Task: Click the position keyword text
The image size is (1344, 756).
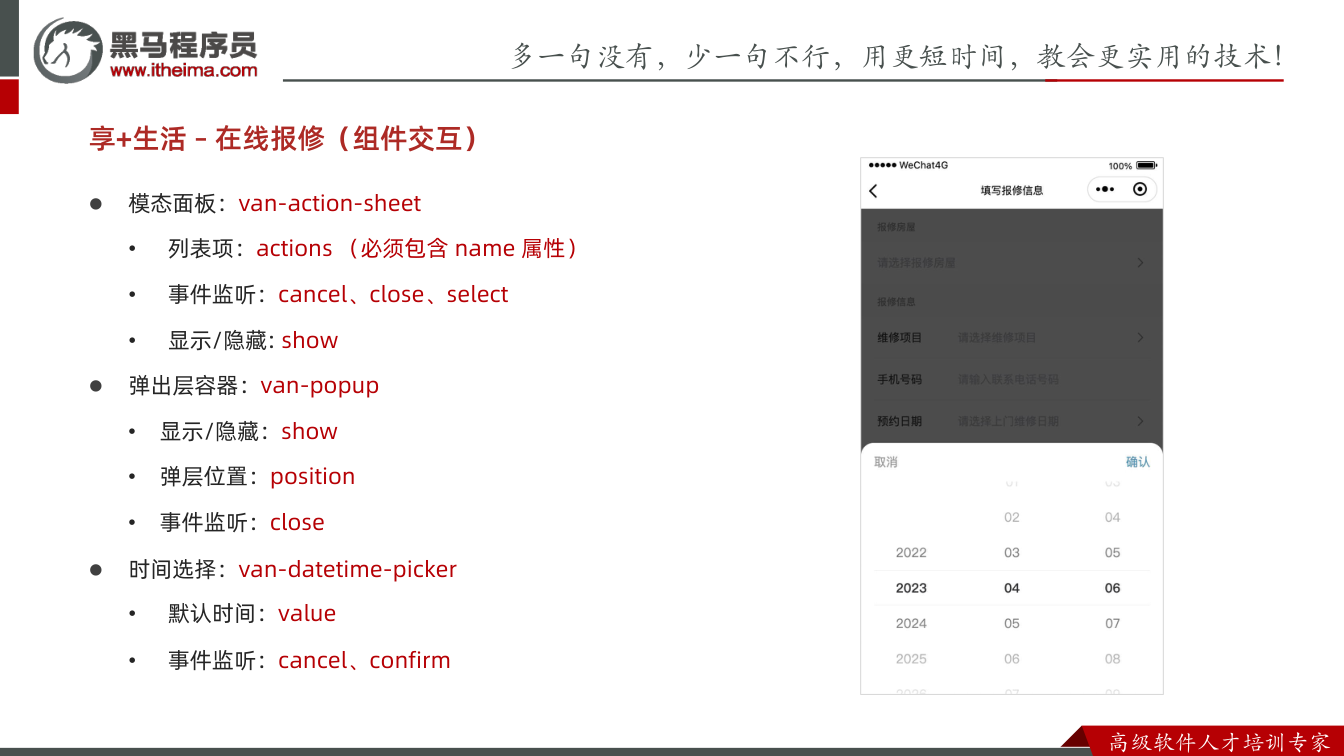Action: (x=313, y=477)
